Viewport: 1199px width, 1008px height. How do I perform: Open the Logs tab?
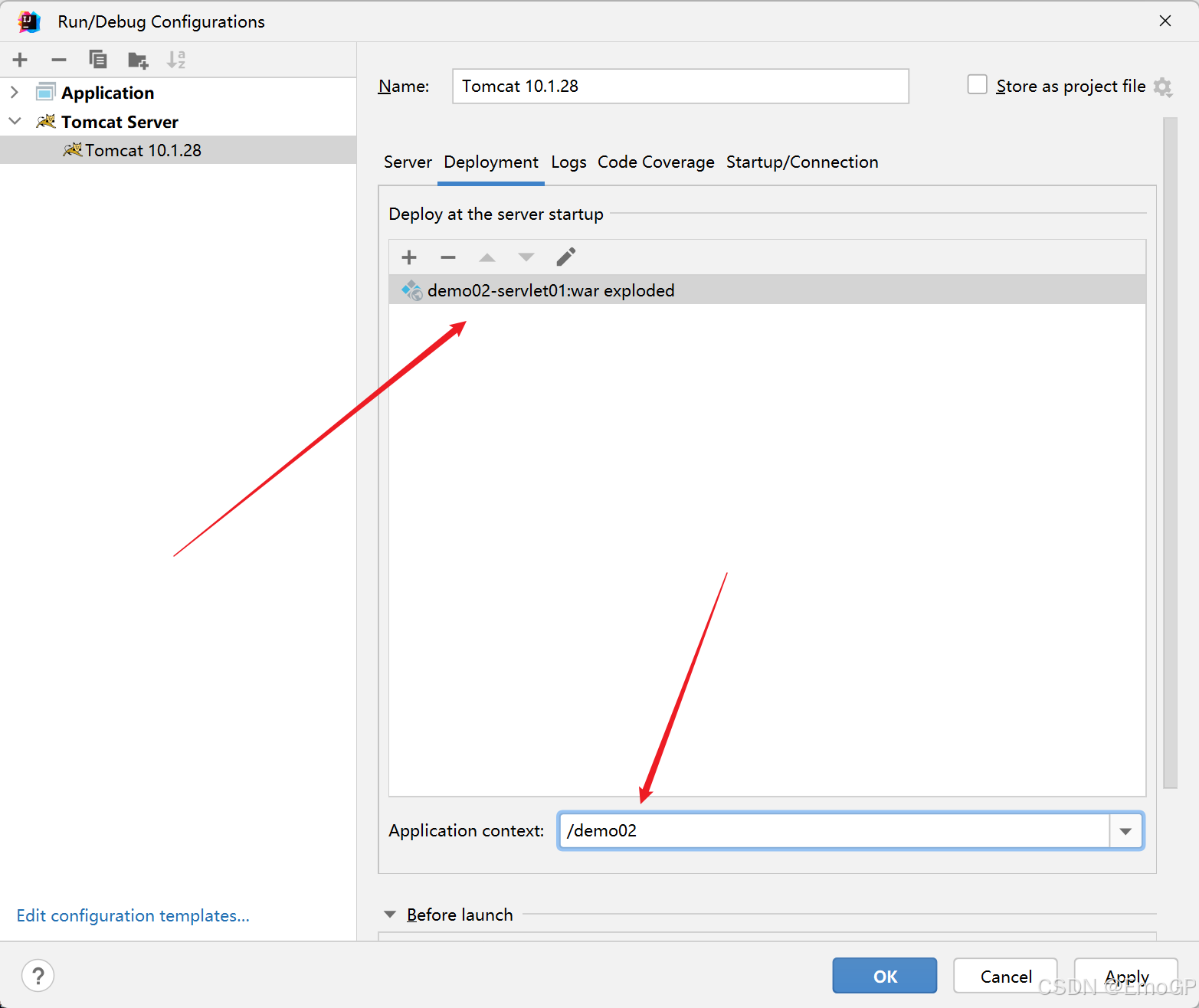coord(568,162)
